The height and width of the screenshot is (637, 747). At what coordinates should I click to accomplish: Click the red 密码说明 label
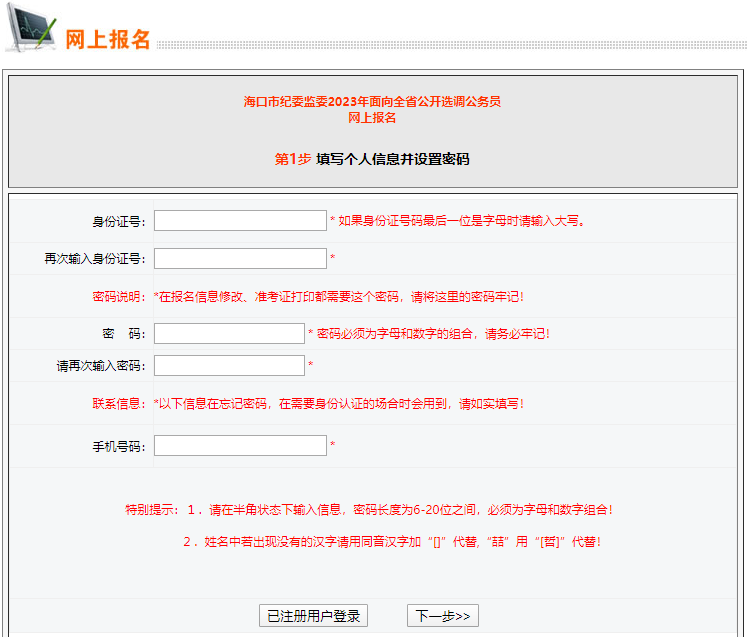point(118,297)
